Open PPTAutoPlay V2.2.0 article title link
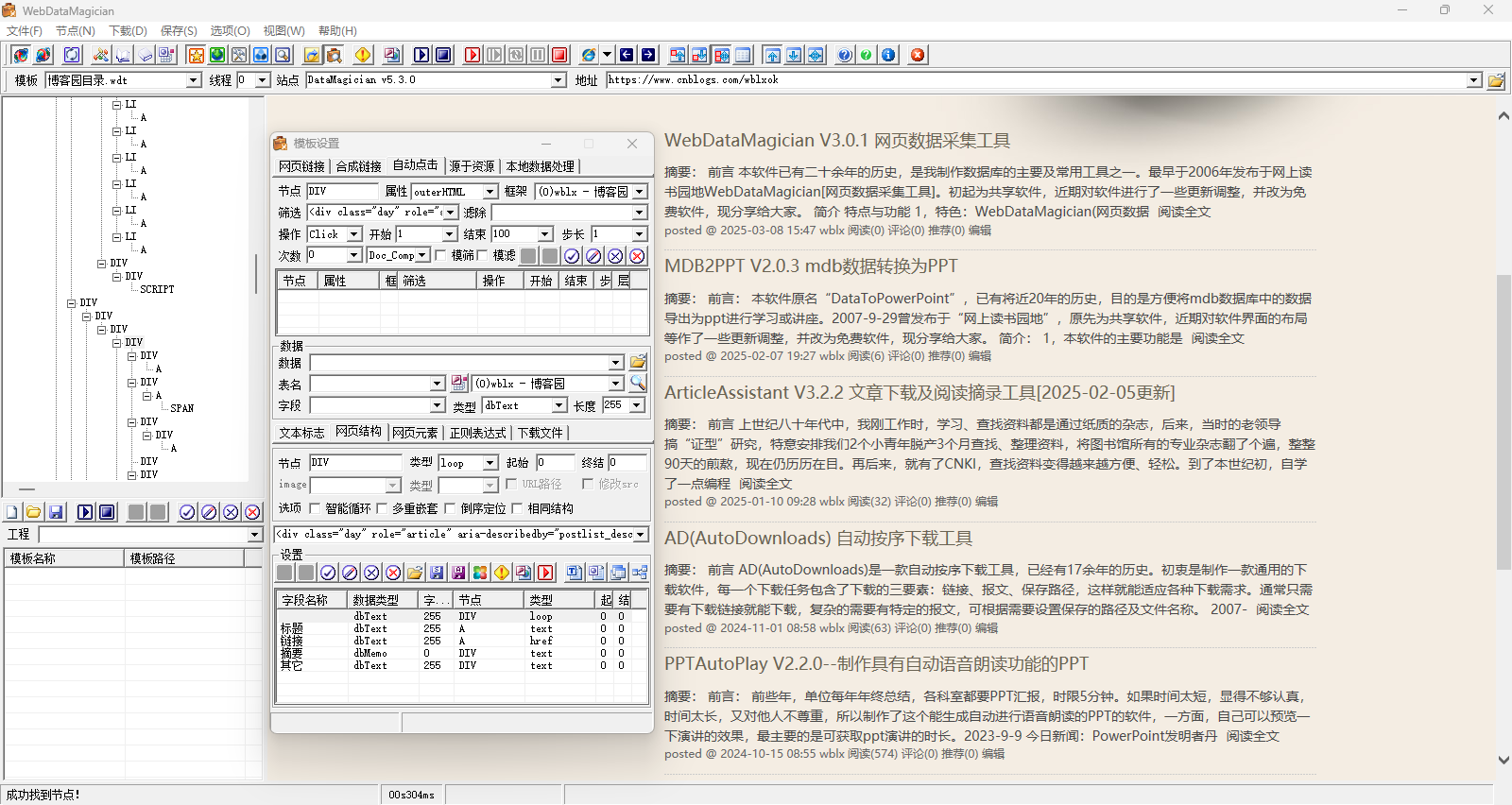Screen dimensions: 1512x805 (876, 664)
